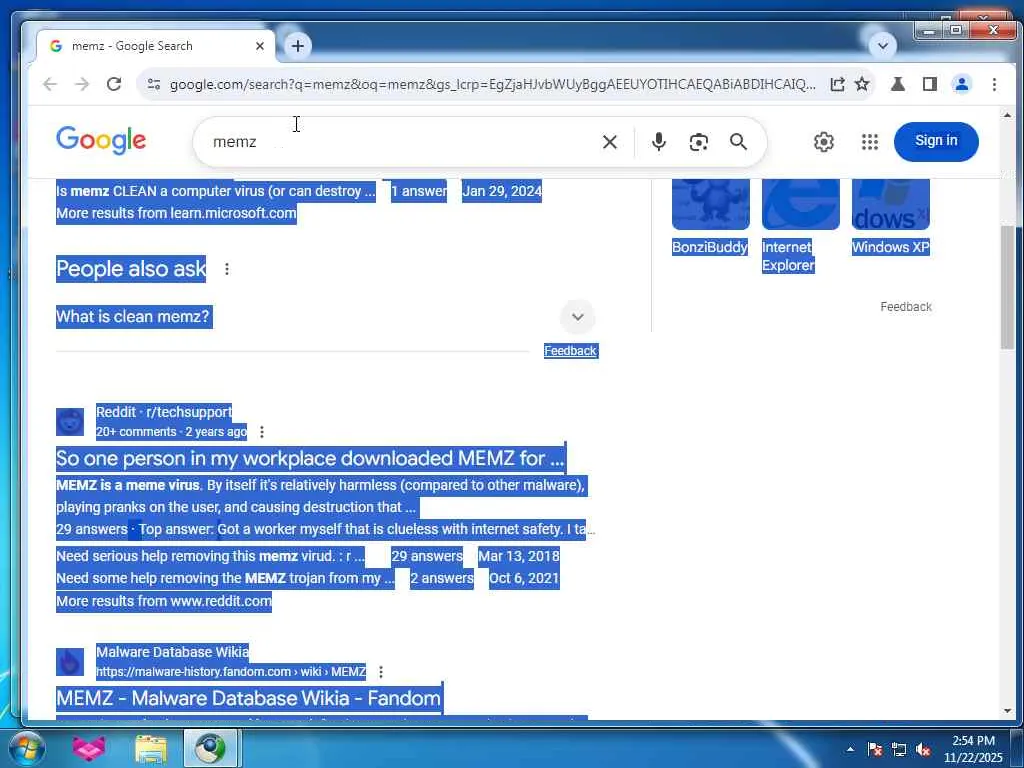The width and height of the screenshot is (1024, 768).
Task: Click scrollbar down arrow
Action: tap(1007, 711)
